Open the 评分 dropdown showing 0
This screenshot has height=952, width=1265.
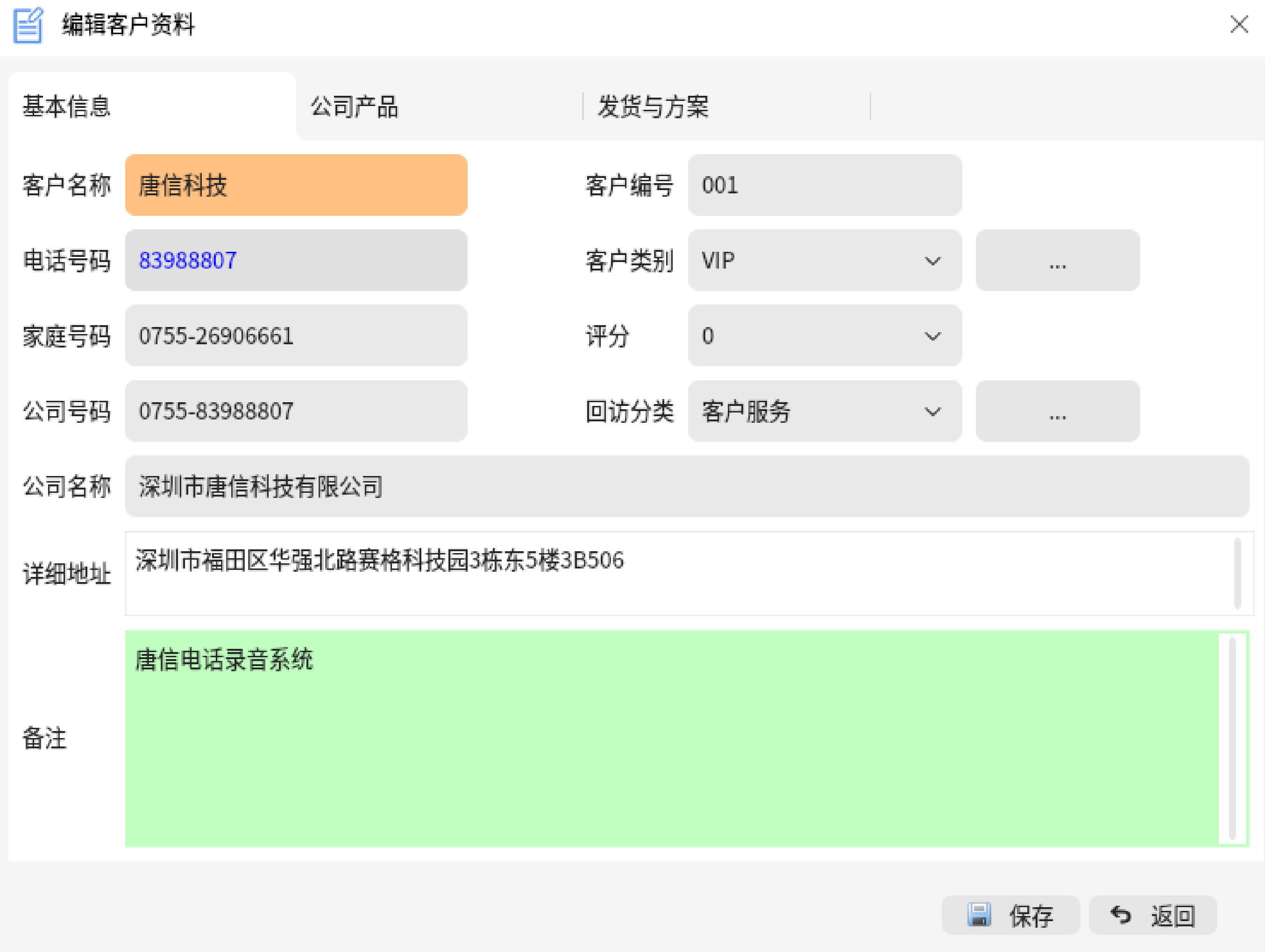(824, 336)
